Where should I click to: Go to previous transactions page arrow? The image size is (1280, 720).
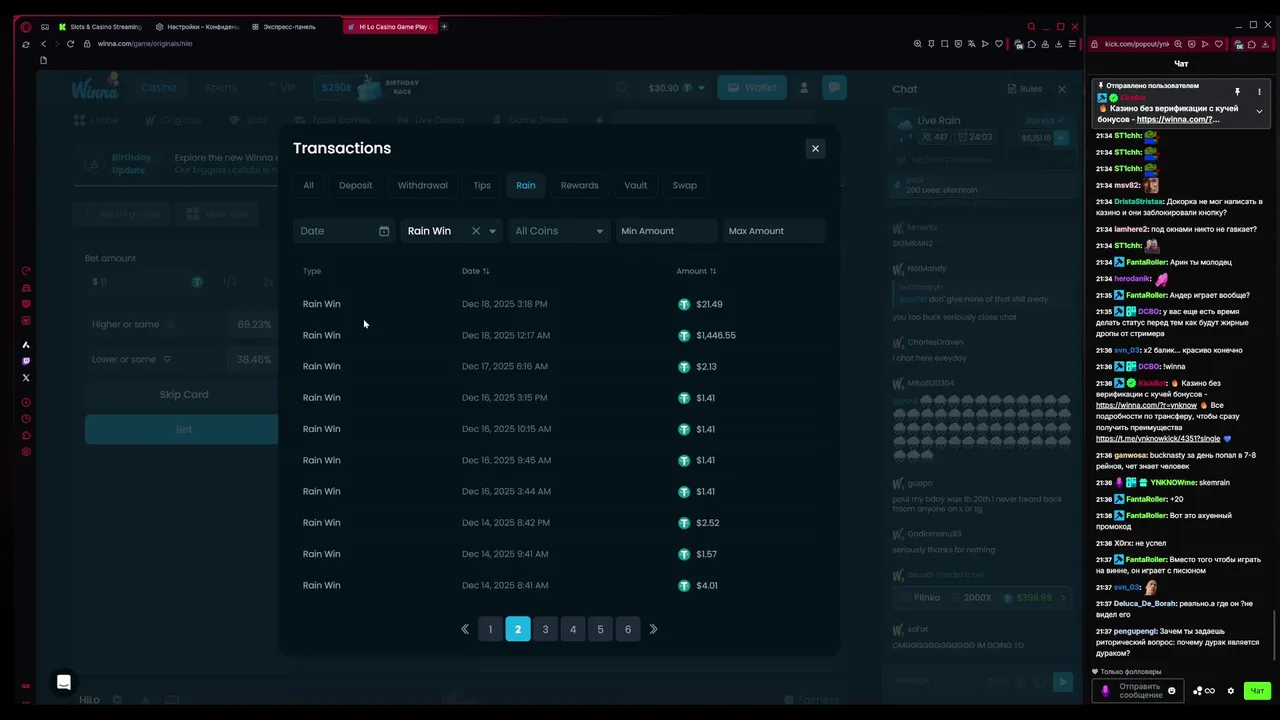tap(464, 629)
